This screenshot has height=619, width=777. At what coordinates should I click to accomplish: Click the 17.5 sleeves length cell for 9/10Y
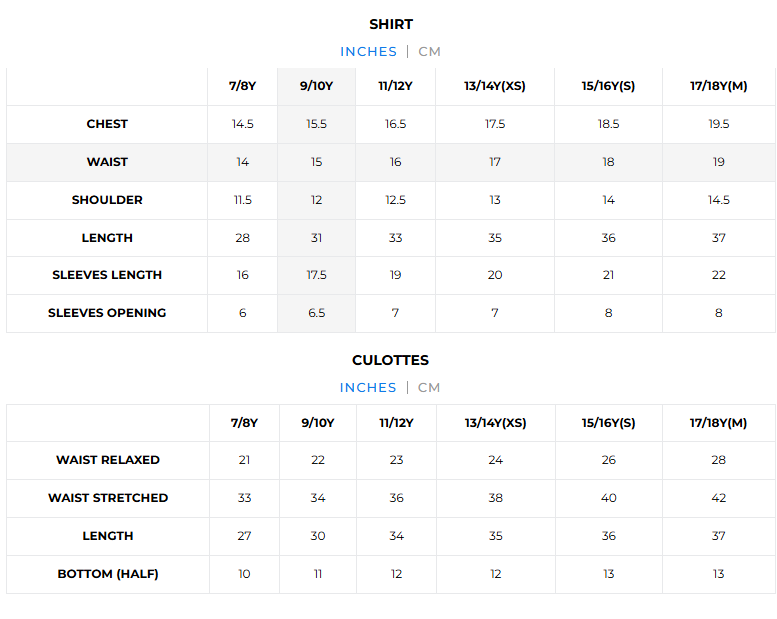coord(316,275)
